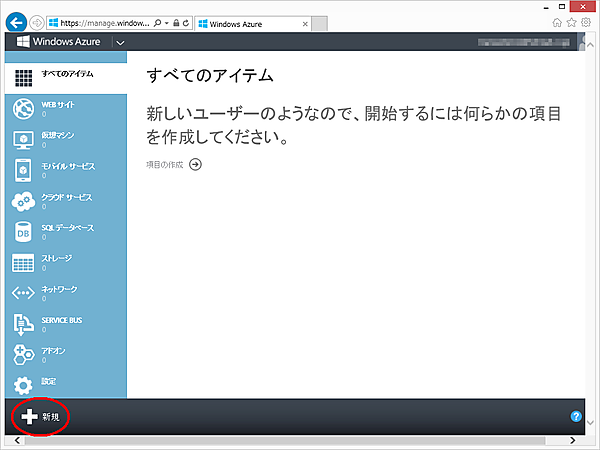The height and width of the screenshot is (450, 600).
Task: Select すべてのアイテム in the sidebar
Action: 66,76
